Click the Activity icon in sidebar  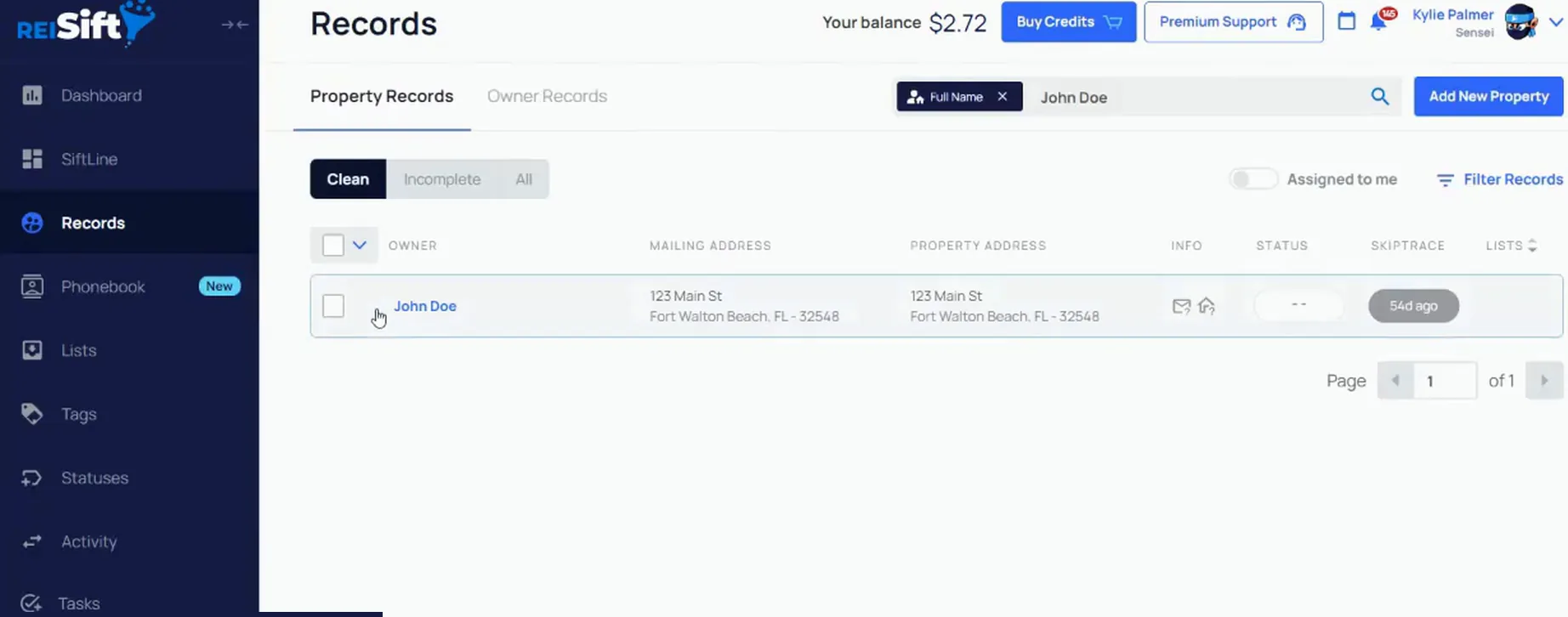pyautogui.click(x=32, y=541)
